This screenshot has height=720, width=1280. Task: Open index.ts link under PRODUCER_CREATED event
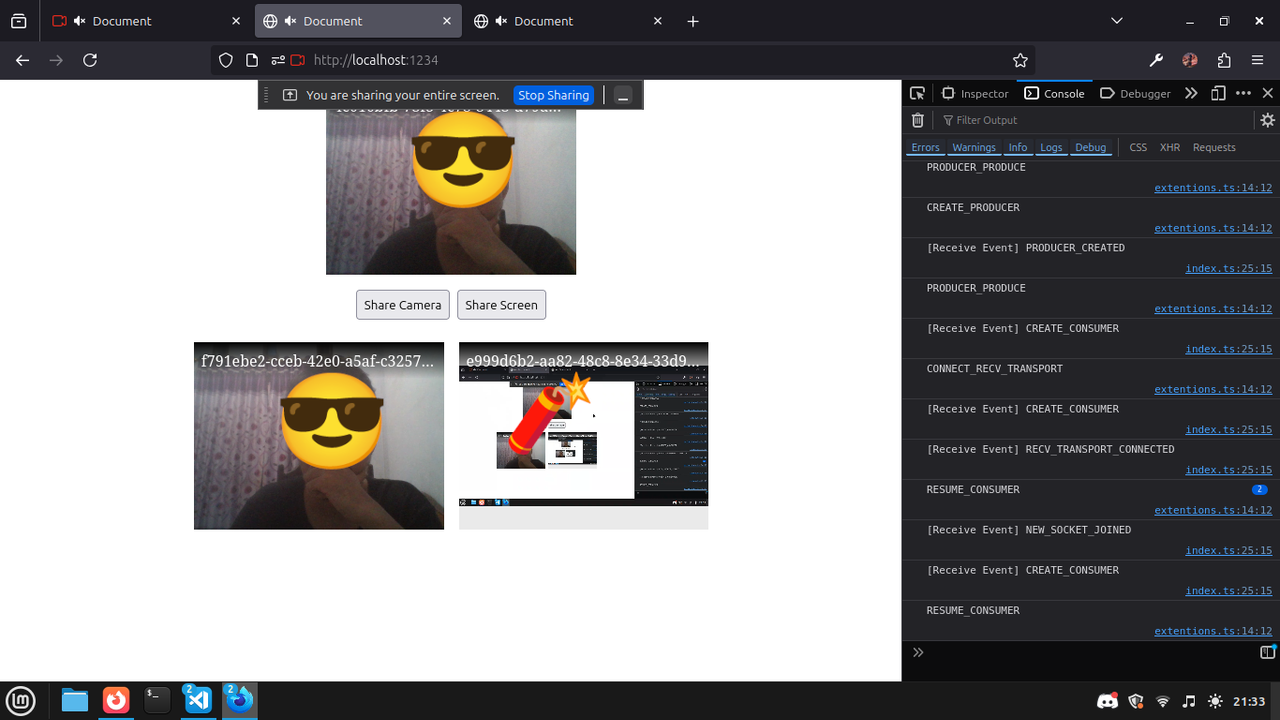(1229, 268)
